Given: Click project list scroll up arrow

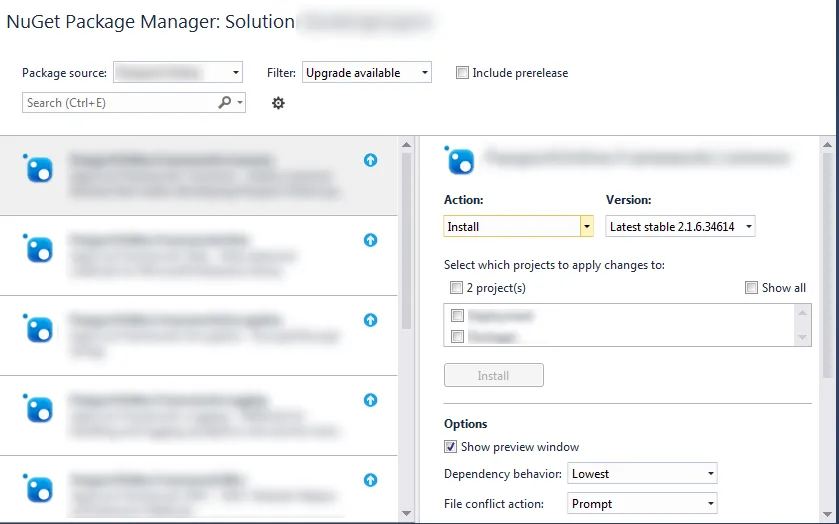Looking at the screenshot, I should 802,312.
